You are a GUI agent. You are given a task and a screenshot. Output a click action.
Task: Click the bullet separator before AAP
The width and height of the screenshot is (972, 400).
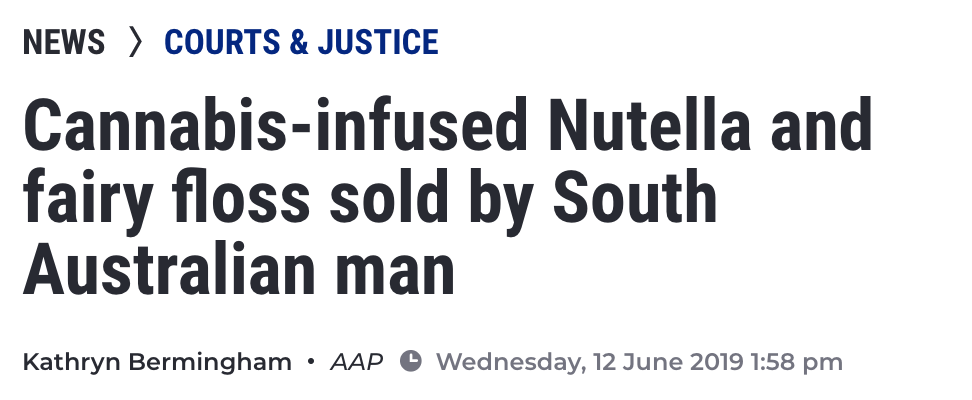coord(311,361)
